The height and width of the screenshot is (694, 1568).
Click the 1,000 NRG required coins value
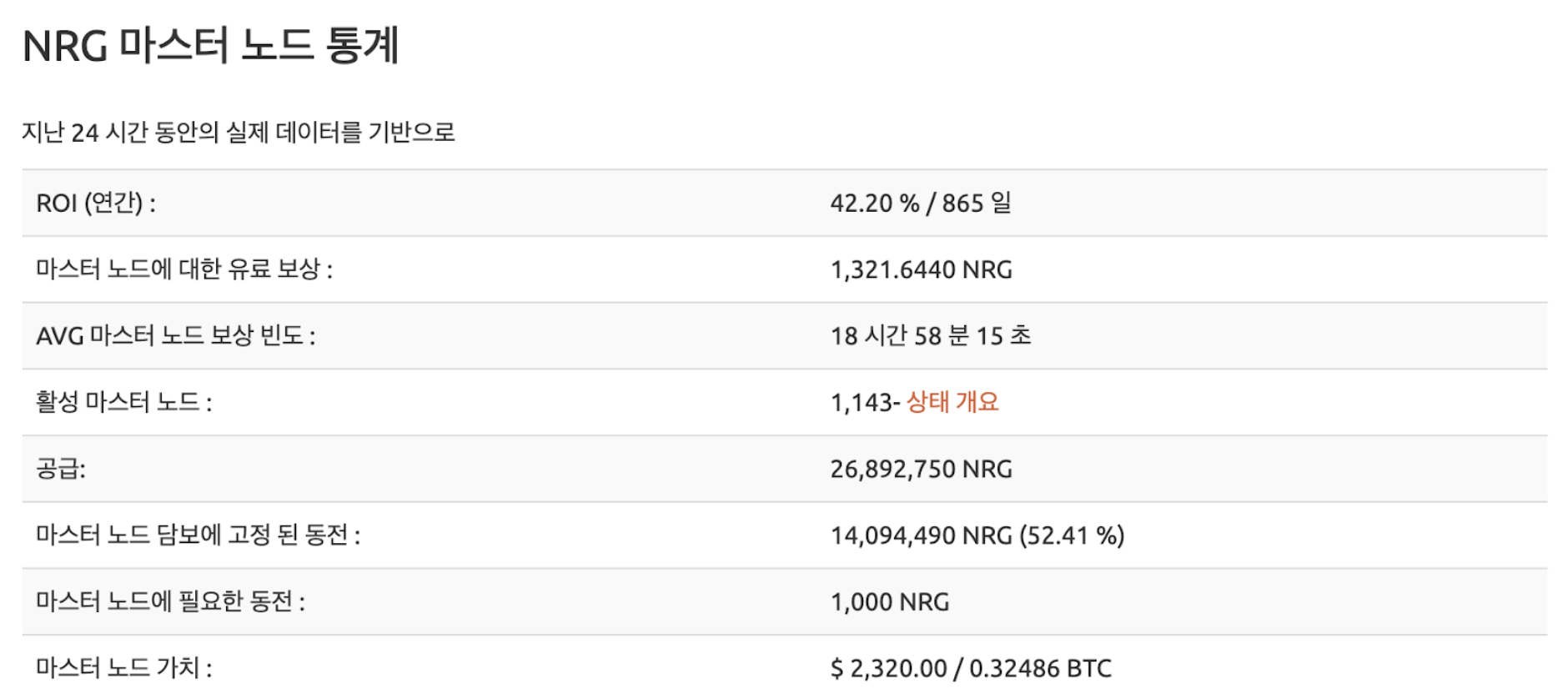(x=889, y=602)
